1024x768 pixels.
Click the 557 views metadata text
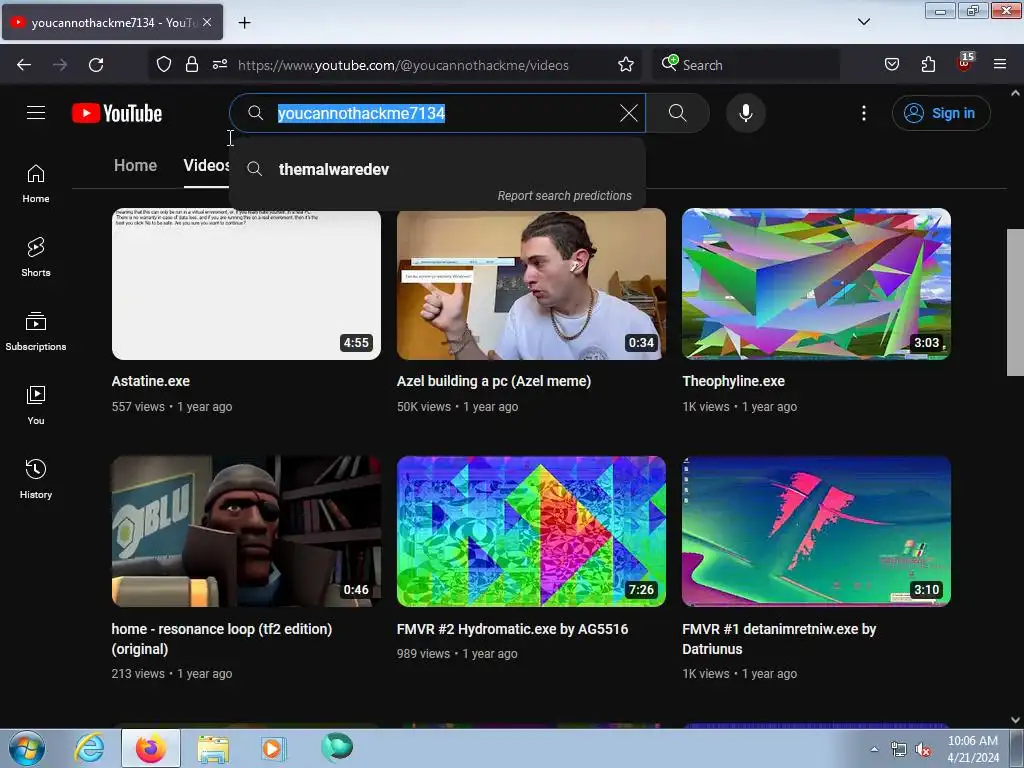coord(138,407)
